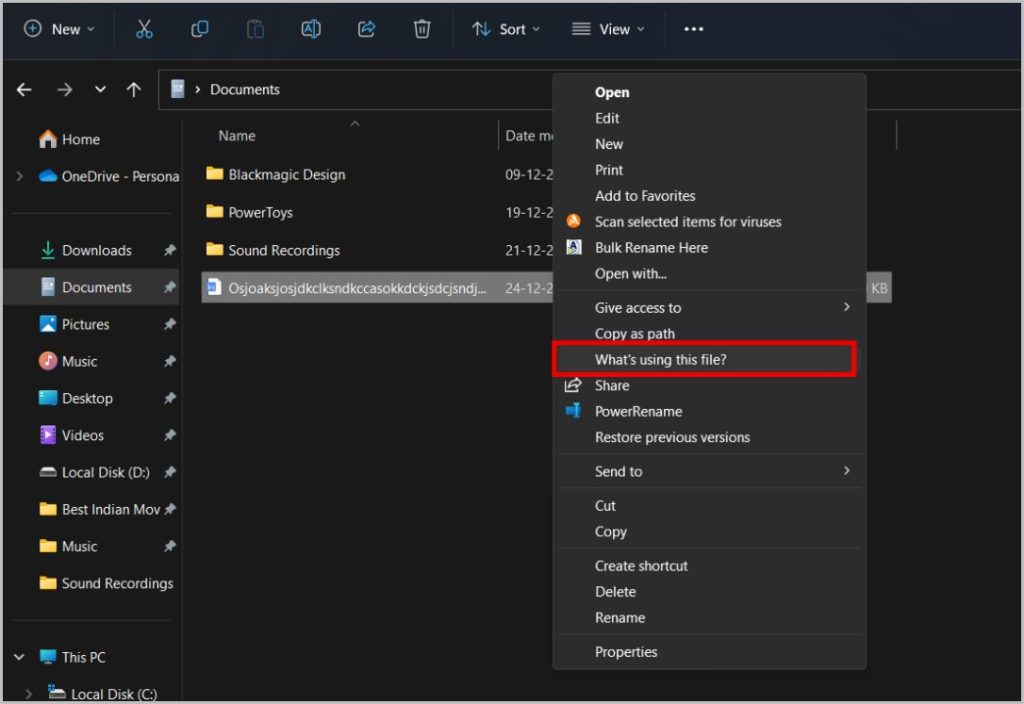Select Downloads in the sidebar
This screenshot has height=704, width=1024.
point(96,250)
